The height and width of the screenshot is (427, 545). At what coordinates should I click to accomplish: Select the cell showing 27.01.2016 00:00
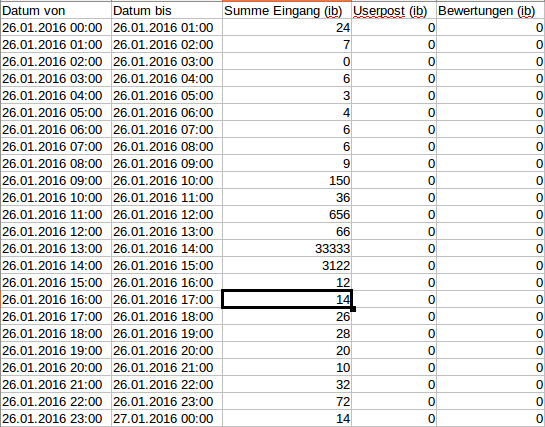point(167,419)
